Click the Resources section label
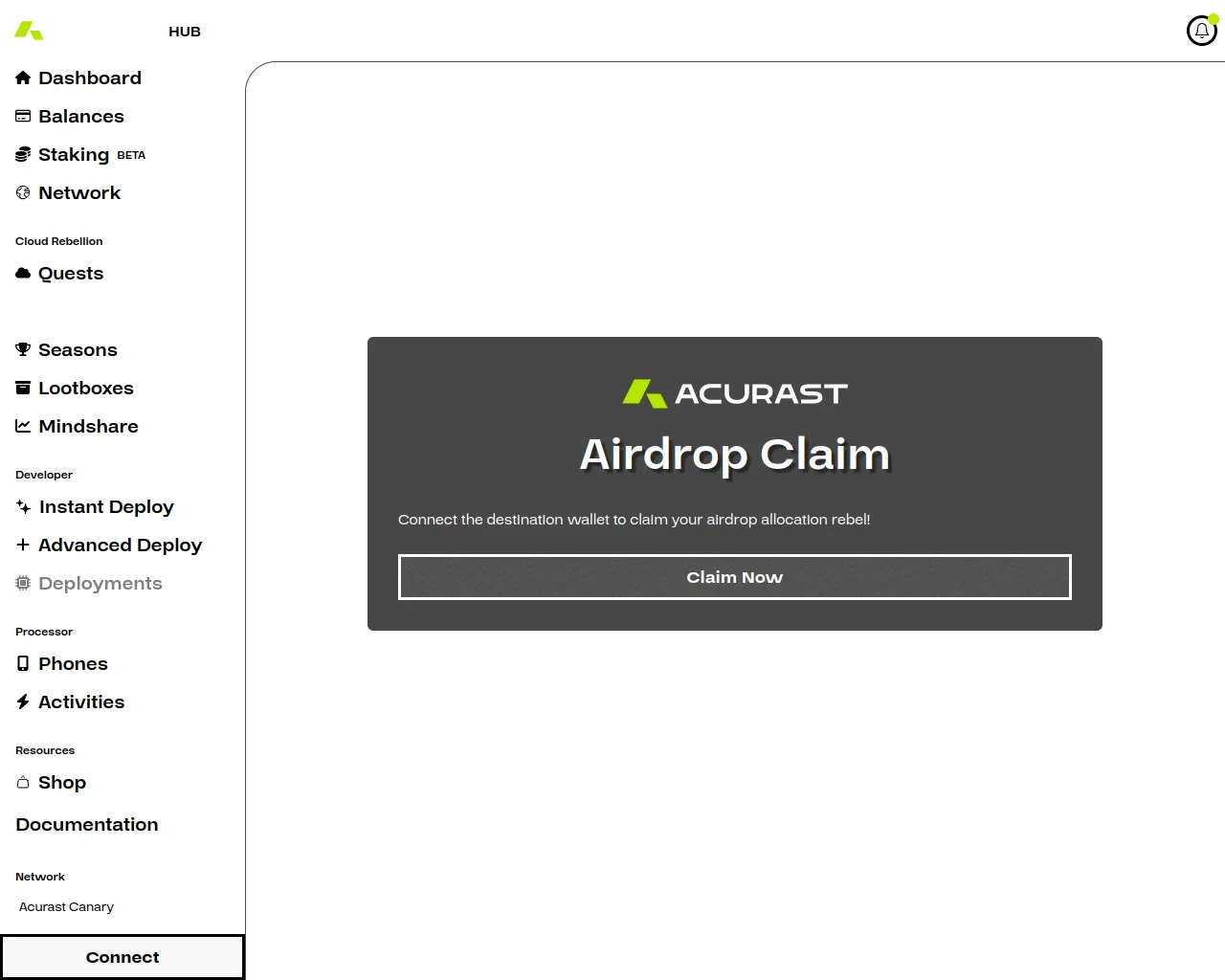The image size is (1225, 980). click(45, 750)
